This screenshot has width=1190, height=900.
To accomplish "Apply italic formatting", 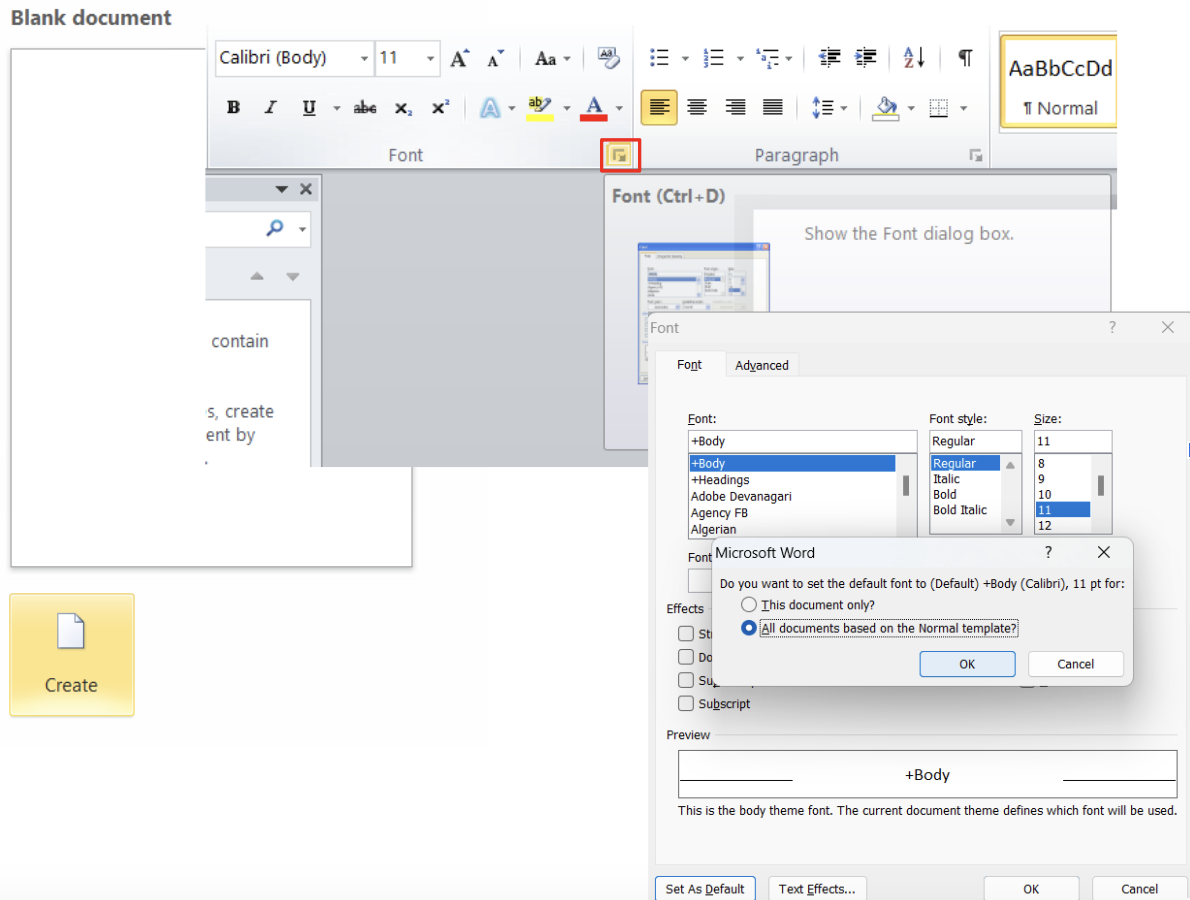I will point(271,107).
